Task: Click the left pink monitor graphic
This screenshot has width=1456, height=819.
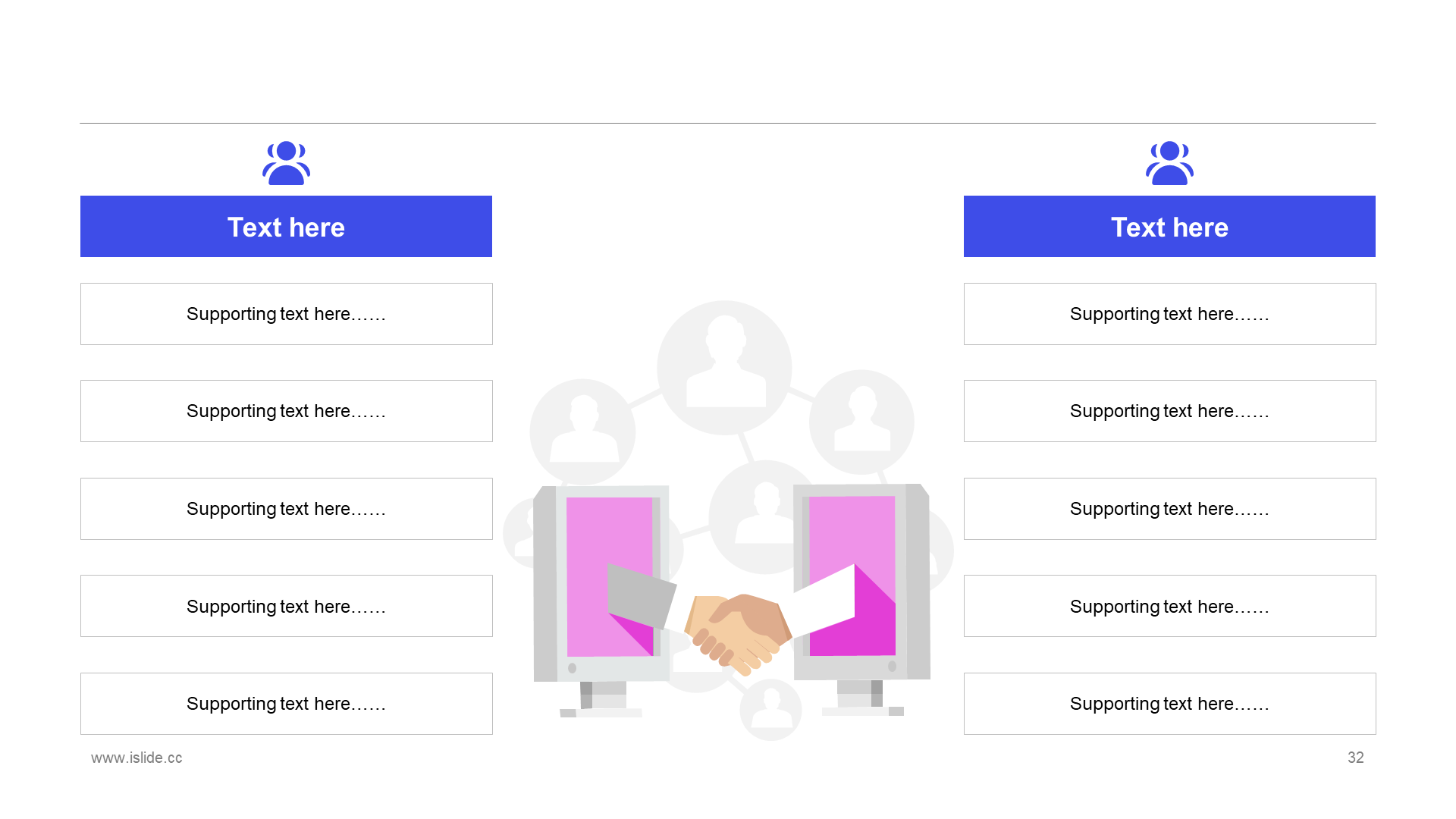Action: click(601, 599)
